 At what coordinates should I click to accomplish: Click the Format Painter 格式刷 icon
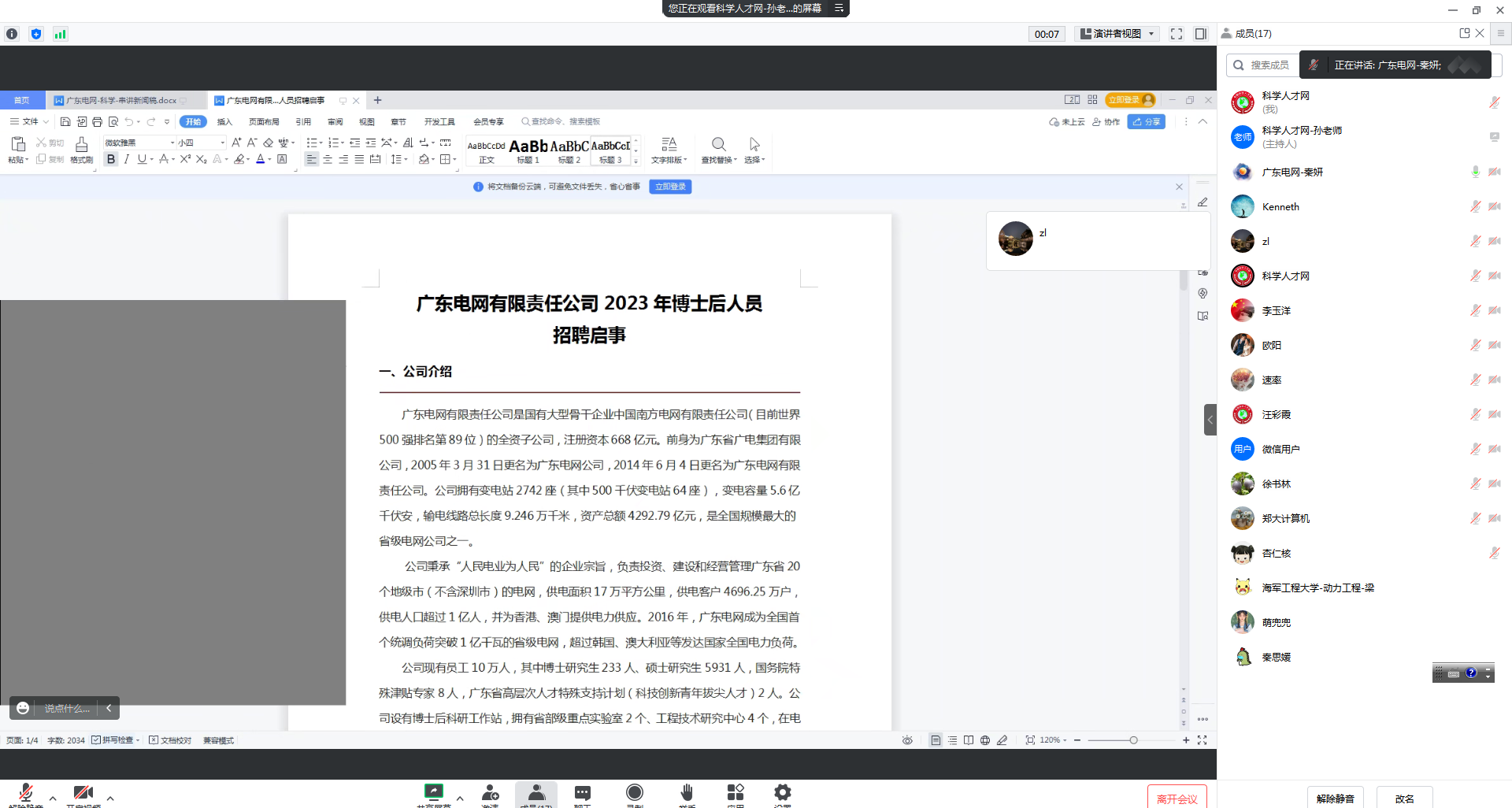click(x=81, y=149)
